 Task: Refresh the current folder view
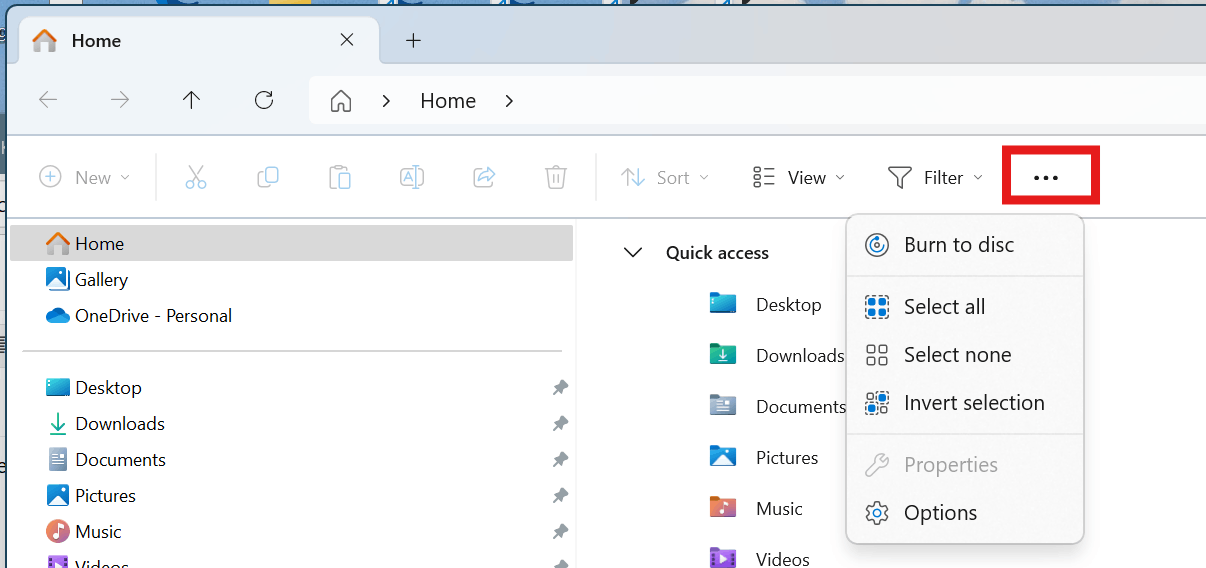pyautogui.click(x=264, y=100)
